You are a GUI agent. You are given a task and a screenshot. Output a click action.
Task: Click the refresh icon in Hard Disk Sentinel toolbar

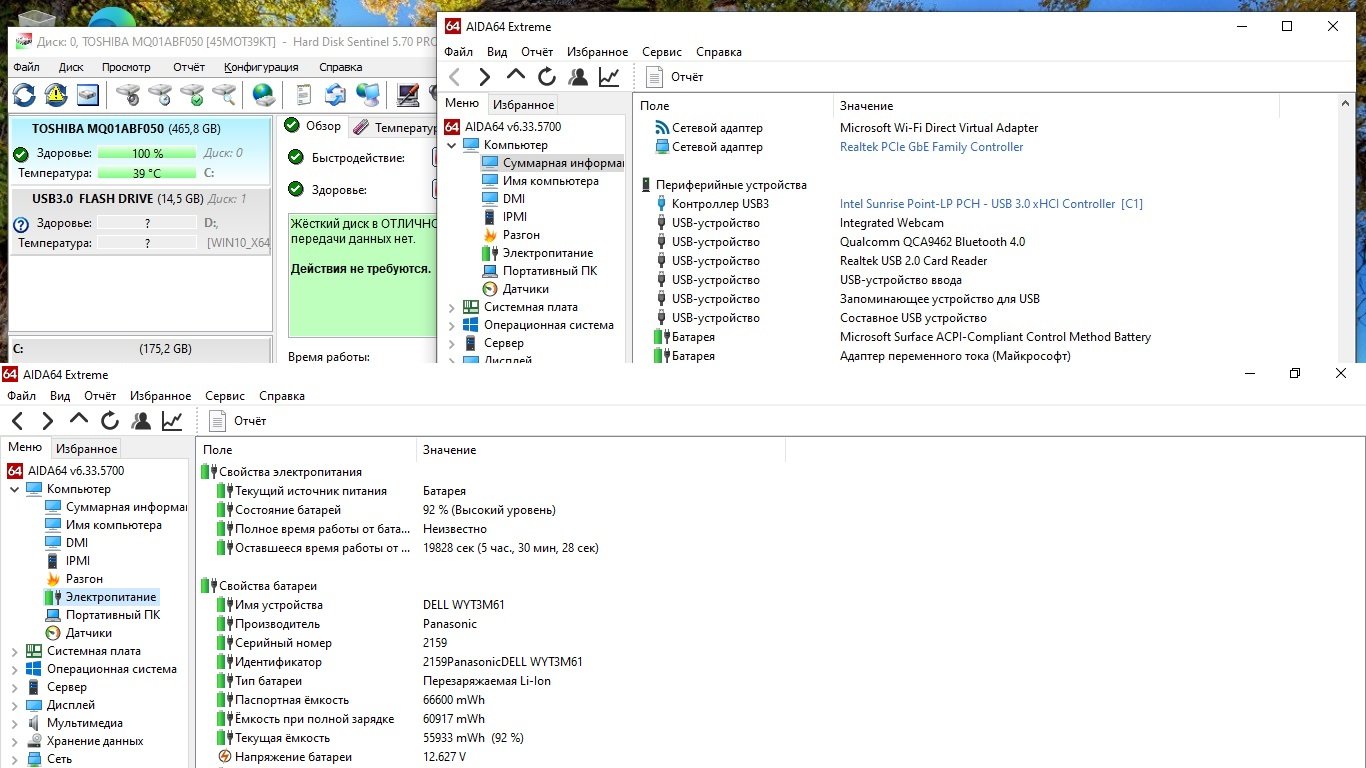click(x=24, y=95)
